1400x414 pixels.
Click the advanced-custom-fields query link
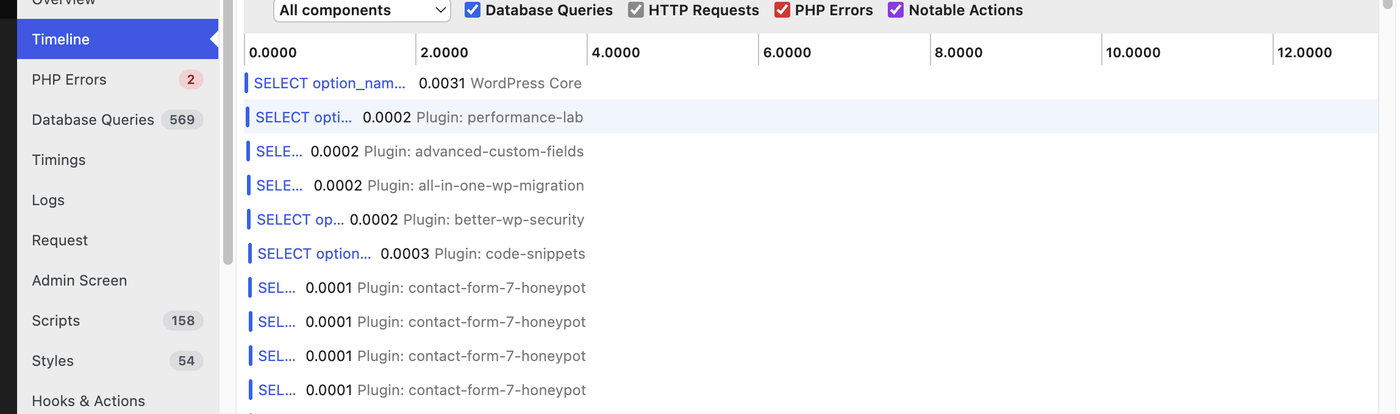[278, 151]
